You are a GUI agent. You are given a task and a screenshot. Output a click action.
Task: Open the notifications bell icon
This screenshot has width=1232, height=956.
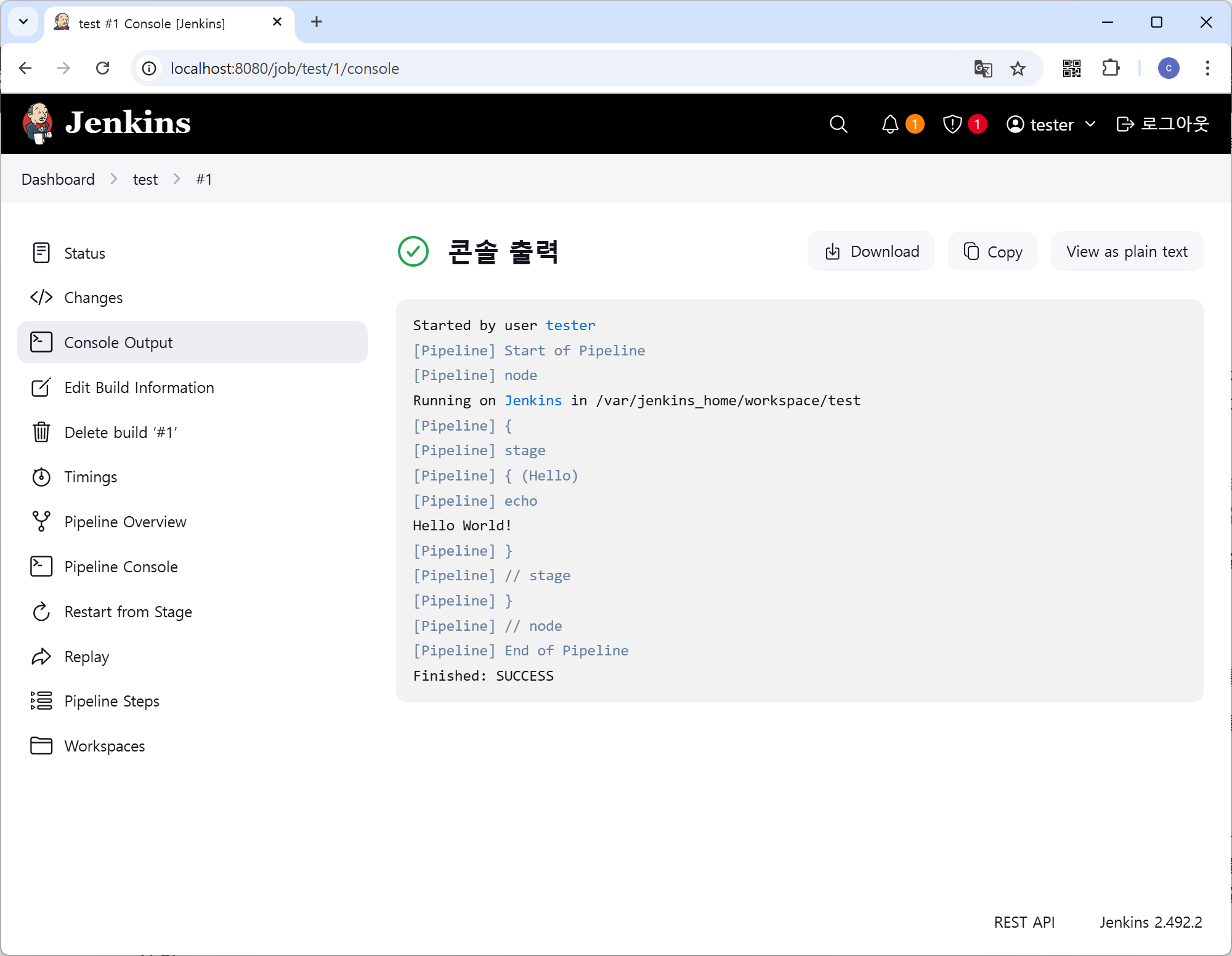tap(890, 124)
